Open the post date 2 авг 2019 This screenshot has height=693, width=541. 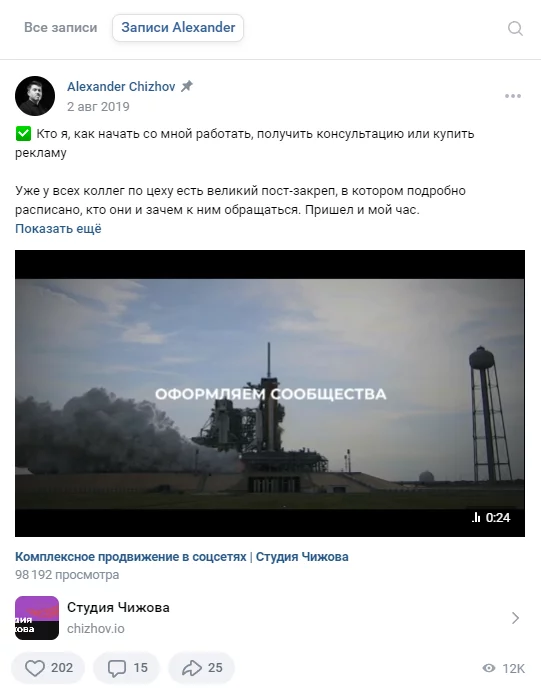98,107
